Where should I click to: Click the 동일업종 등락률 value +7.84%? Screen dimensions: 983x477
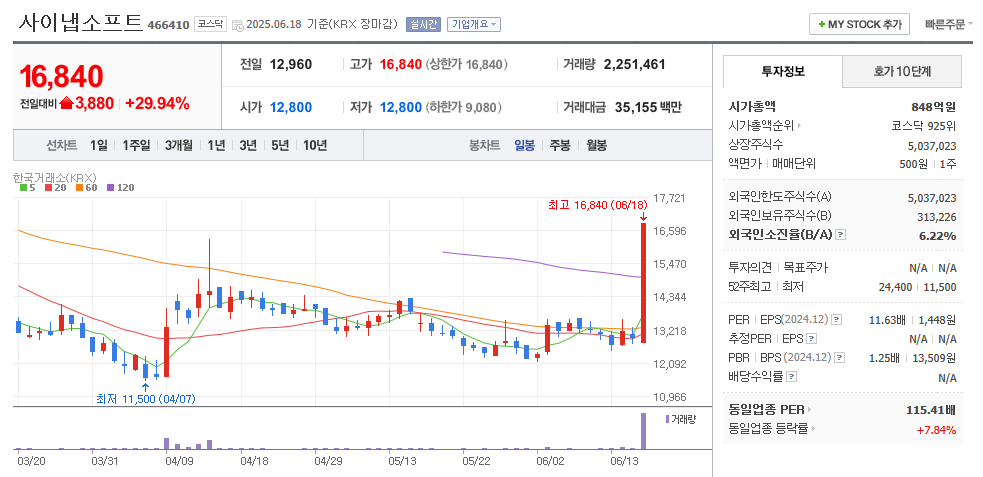(936, 430)
